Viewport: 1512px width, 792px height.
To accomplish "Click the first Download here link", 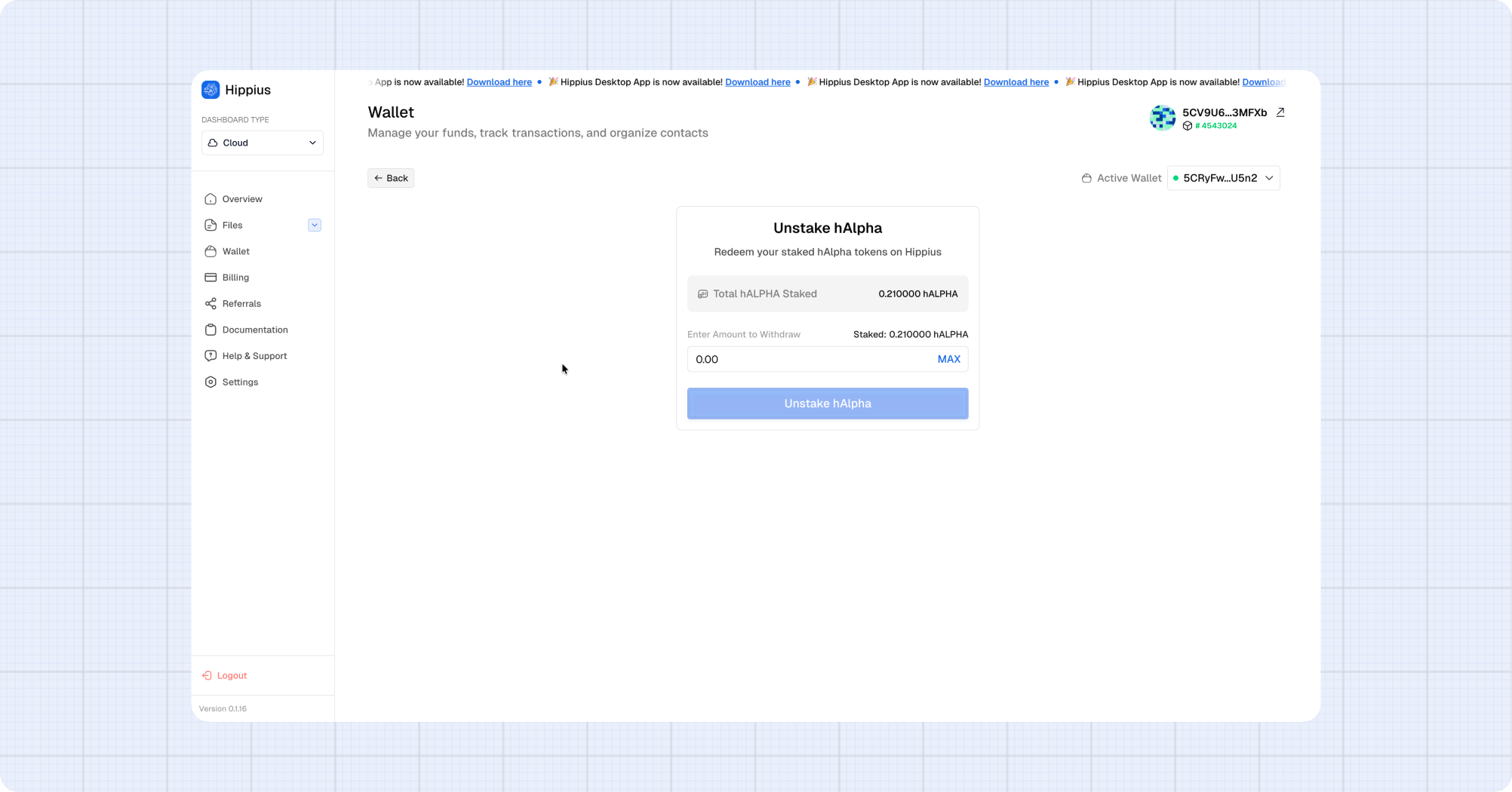I will tap(499, 82).
